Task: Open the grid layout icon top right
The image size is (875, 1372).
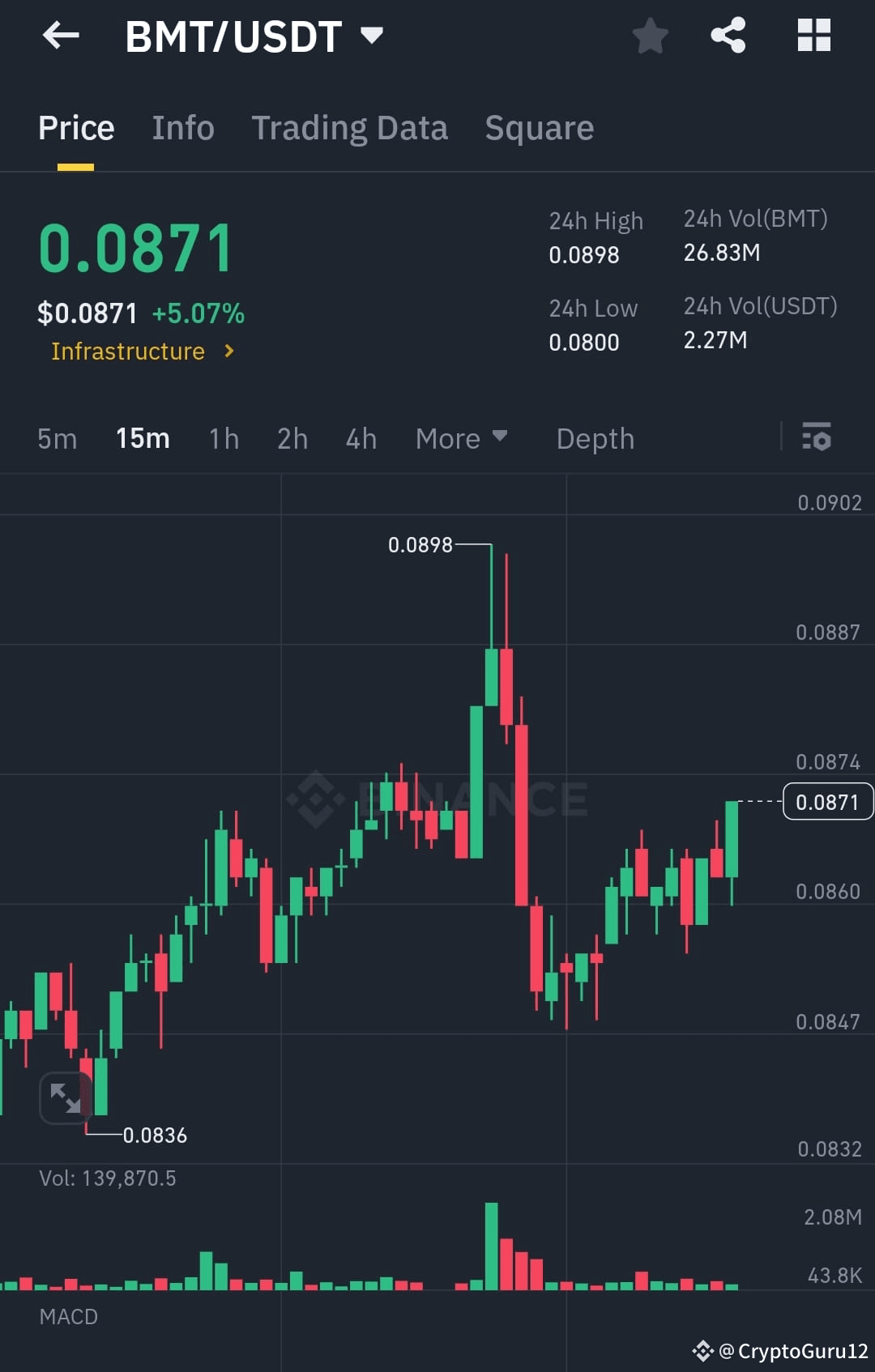Action: pyautogui.click(x=813, y=36)
